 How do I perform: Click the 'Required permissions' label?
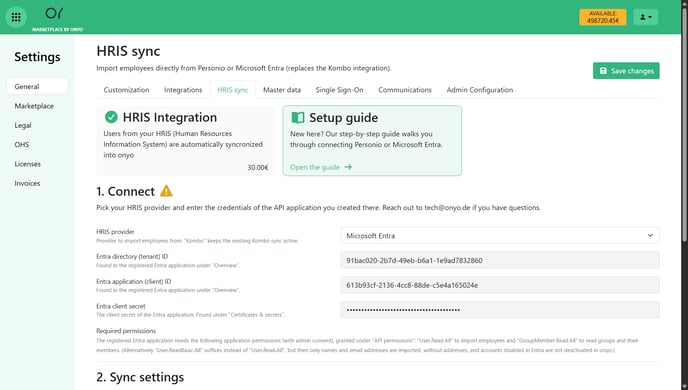pyautogui.click(x=126, y=331)
